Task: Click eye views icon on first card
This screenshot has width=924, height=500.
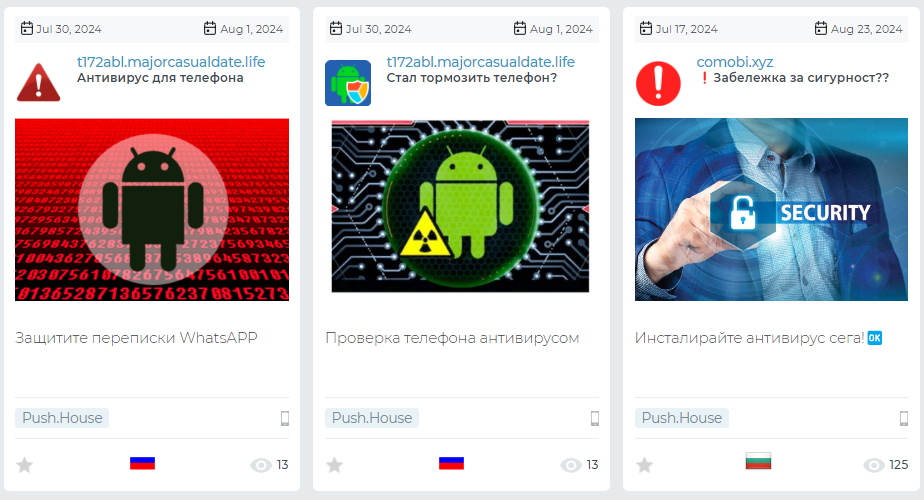Action: [x=260, y=465]
